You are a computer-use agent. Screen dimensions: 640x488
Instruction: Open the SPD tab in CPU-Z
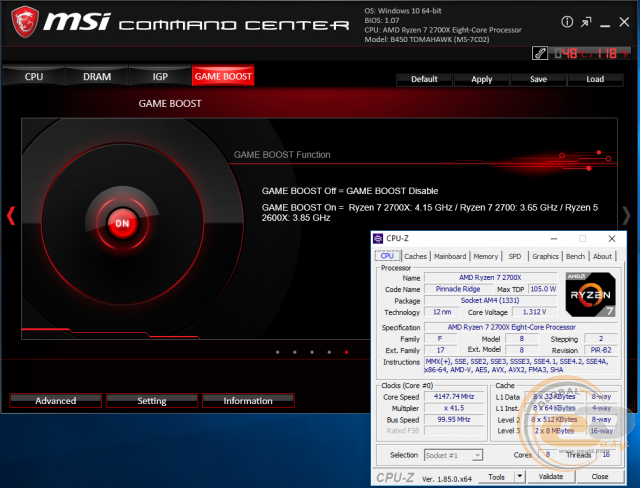tap(515, 256)
